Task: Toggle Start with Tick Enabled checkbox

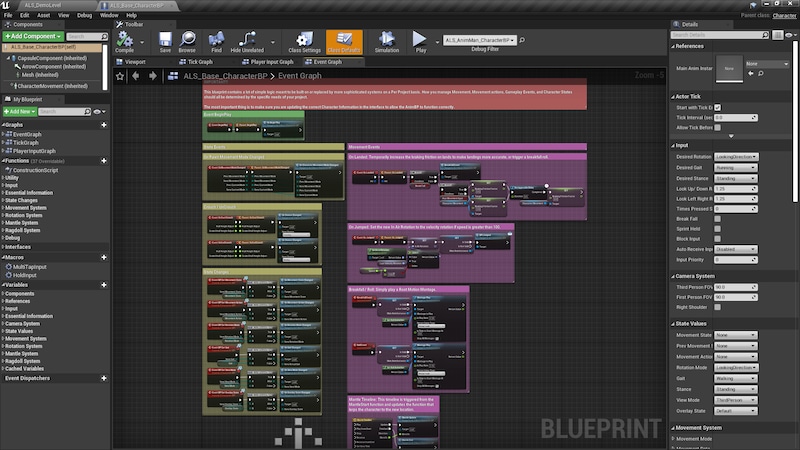Action: 718,108
